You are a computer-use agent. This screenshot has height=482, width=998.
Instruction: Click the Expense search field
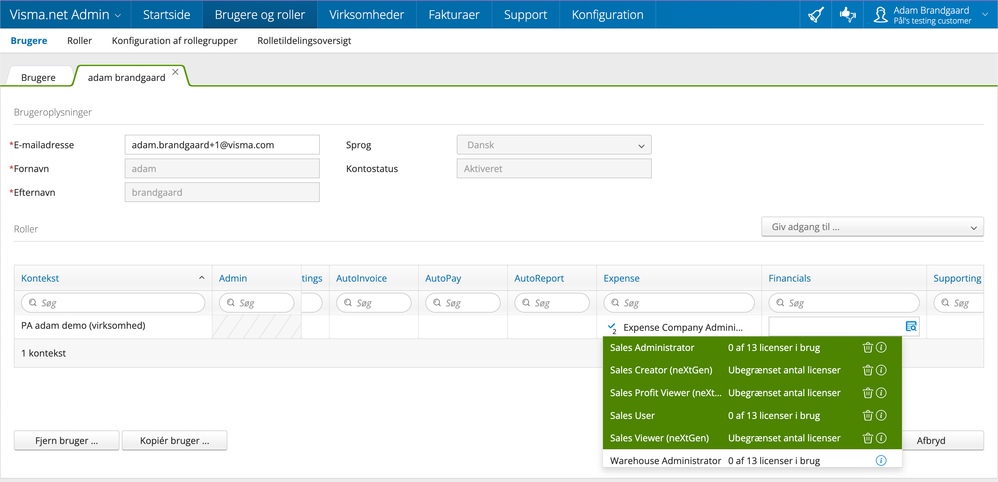(x=678, y=302)
